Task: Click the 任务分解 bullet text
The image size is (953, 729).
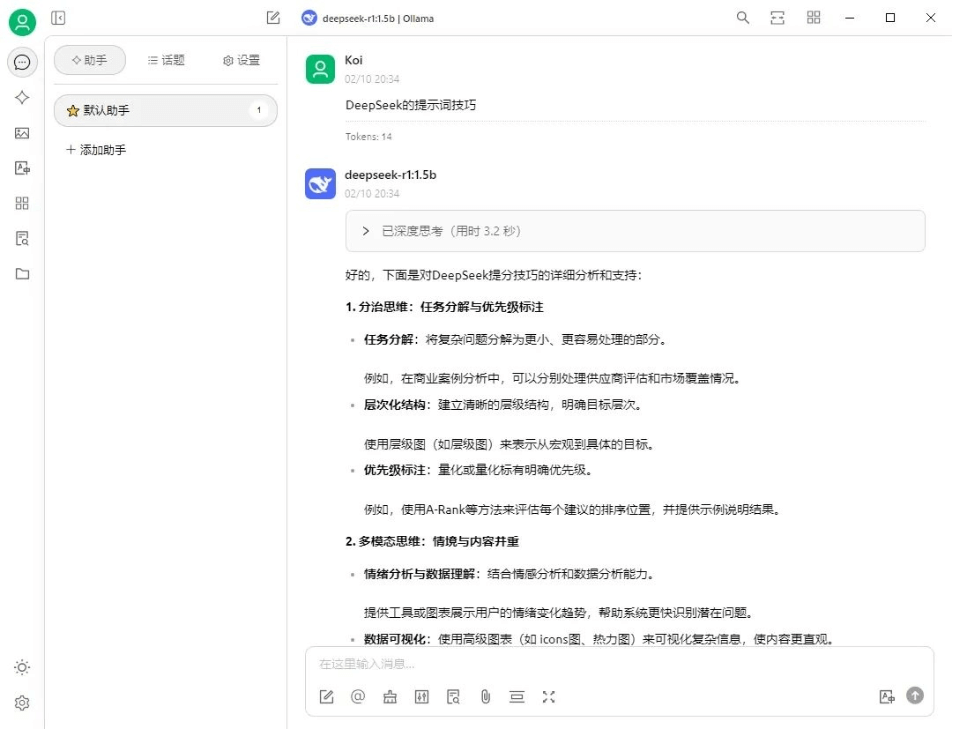Action: [515, 339]
